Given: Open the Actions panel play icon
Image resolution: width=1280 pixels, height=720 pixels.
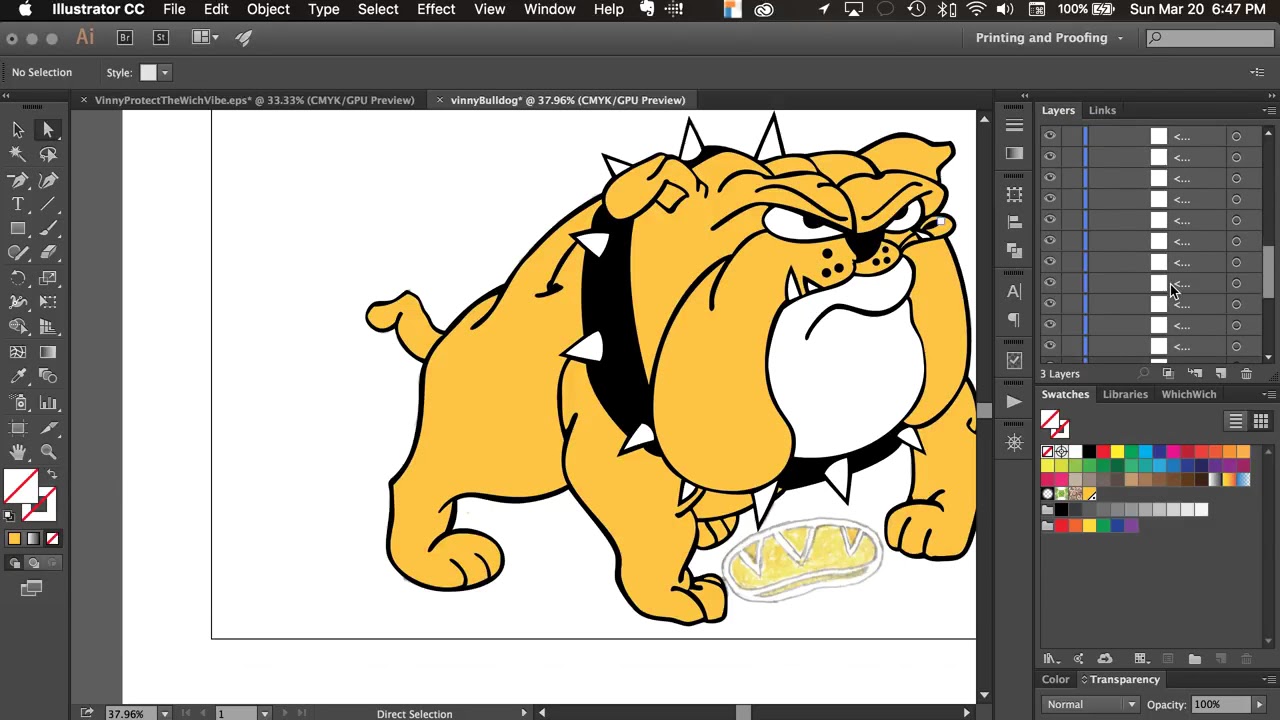Looking at the screenshot, I should 1014,401.
